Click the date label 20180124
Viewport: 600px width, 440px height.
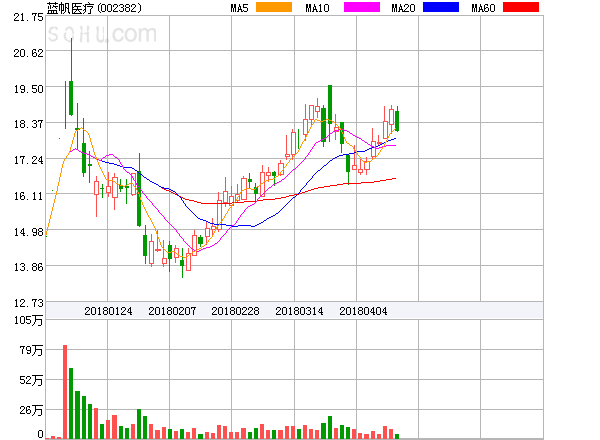(x=108, y=311)
